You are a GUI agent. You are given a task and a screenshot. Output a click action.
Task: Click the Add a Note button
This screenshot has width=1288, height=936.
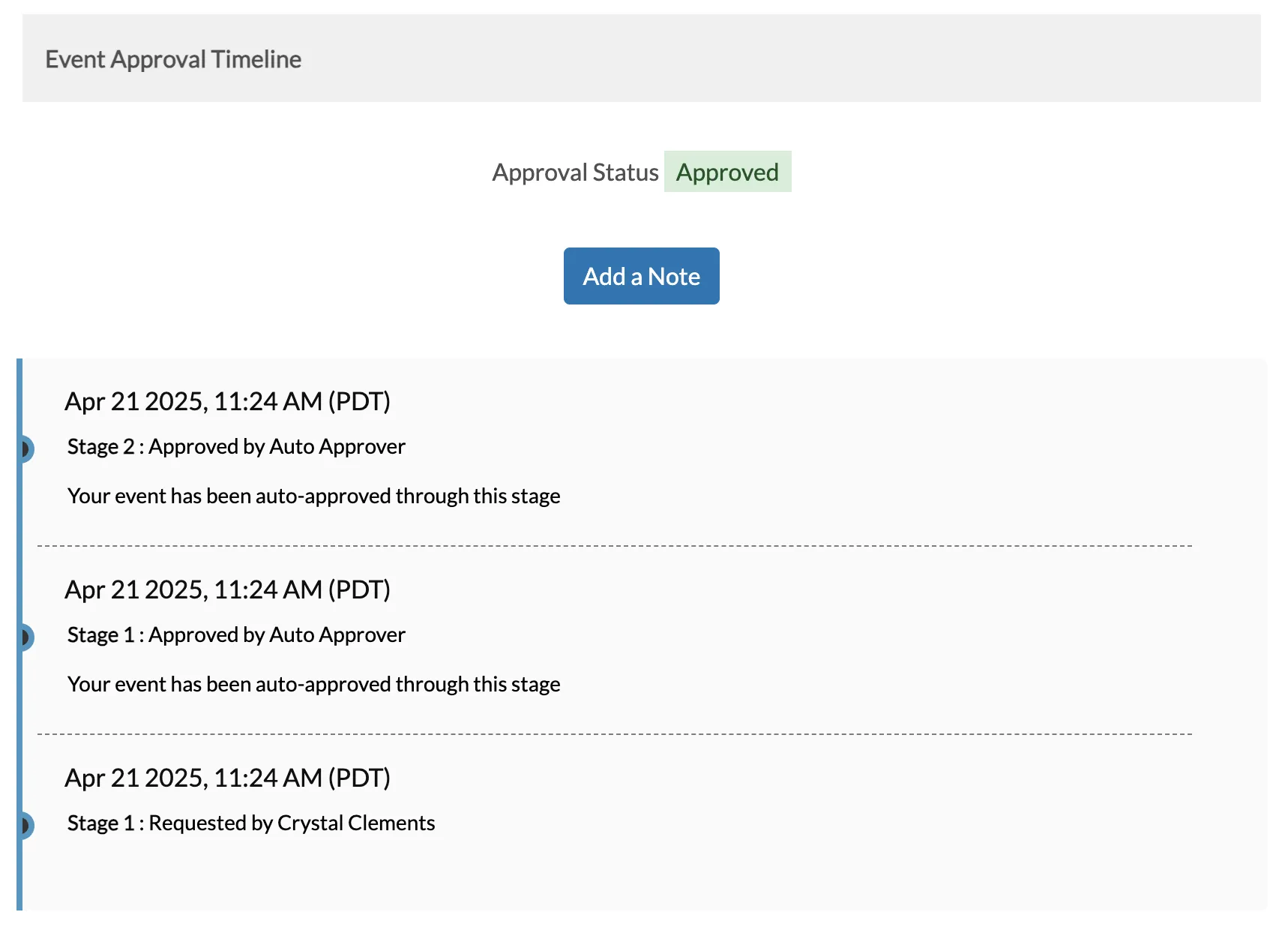[641, 276]
